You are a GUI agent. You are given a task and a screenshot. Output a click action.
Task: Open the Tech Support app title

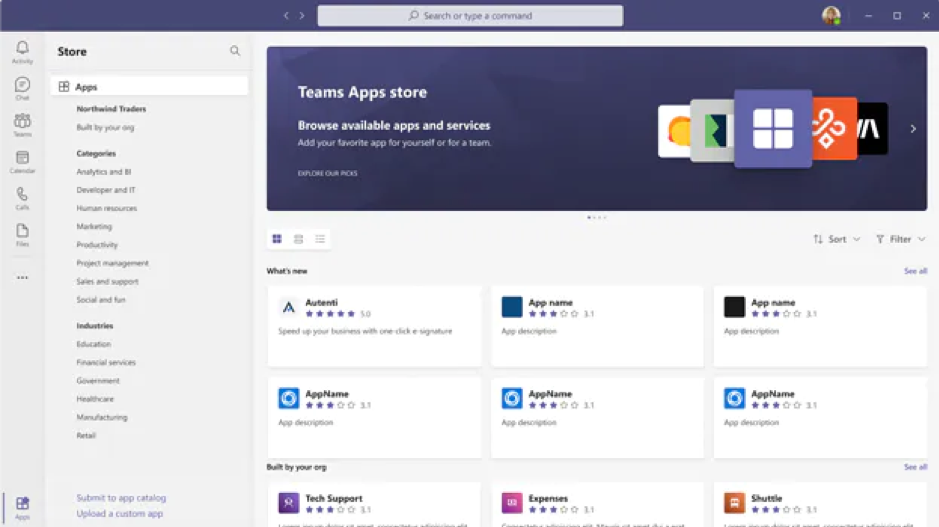[334, 498]
